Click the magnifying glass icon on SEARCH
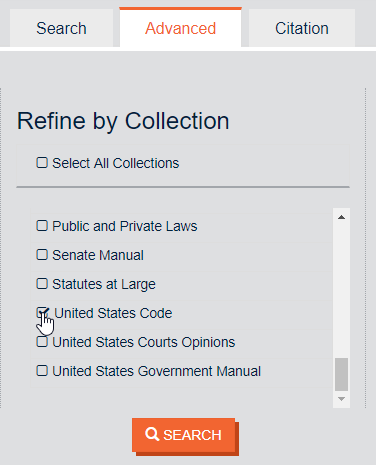This screenshot has height=465, width=376. (152, 434)
